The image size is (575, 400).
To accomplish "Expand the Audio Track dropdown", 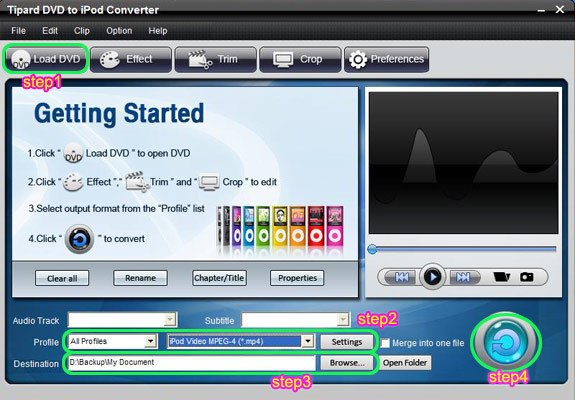I will pos(170,320).
